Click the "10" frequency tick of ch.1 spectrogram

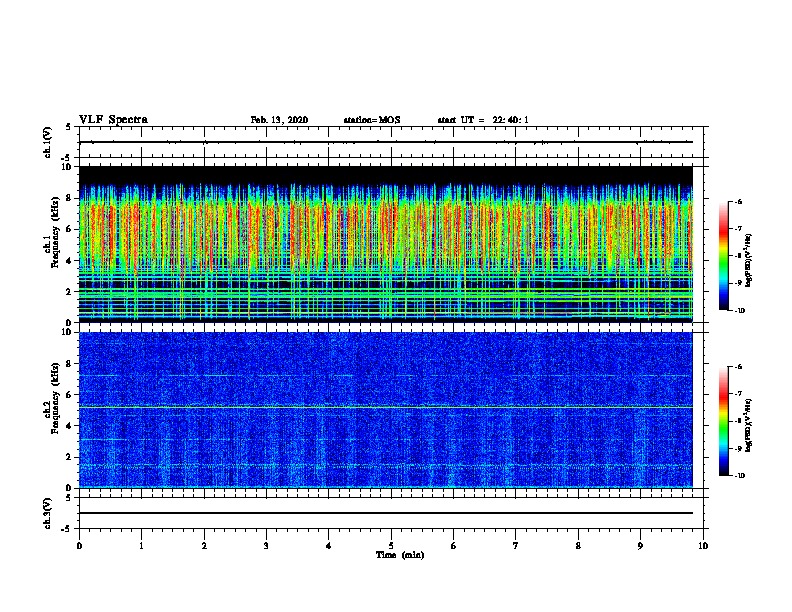(x=66, y=167)
